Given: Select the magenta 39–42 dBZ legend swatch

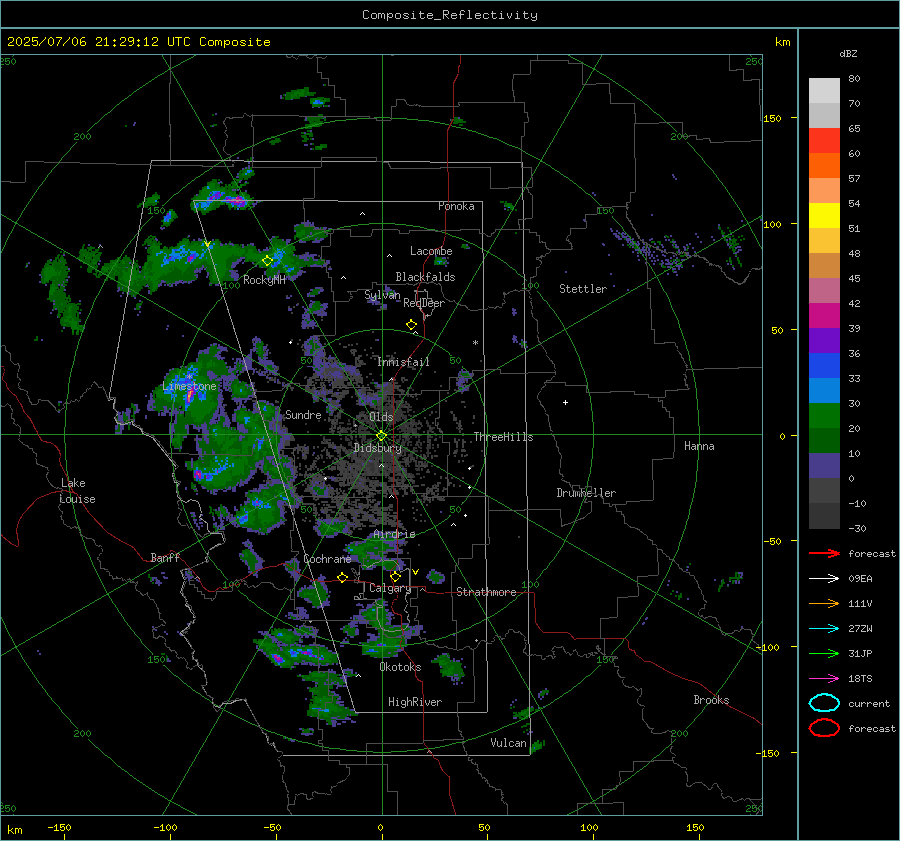Looking at the screenshot, I should (824, 316).
